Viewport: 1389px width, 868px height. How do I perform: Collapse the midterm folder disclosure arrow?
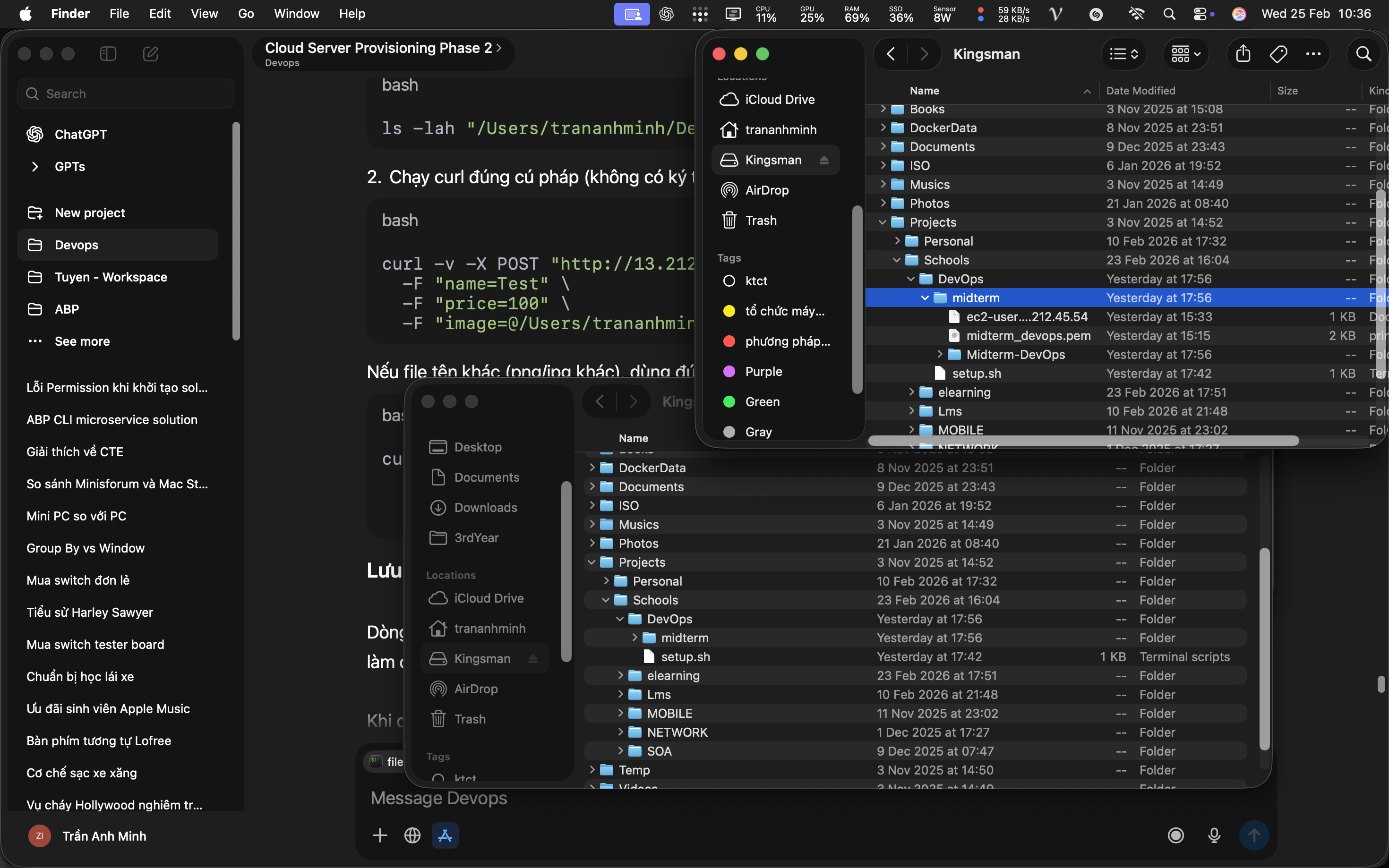[925, 298]
